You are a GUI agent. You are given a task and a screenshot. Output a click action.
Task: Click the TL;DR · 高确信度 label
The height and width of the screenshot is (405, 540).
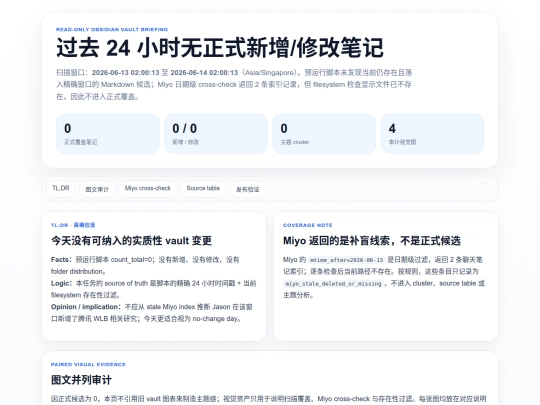[x=73, y=225]
